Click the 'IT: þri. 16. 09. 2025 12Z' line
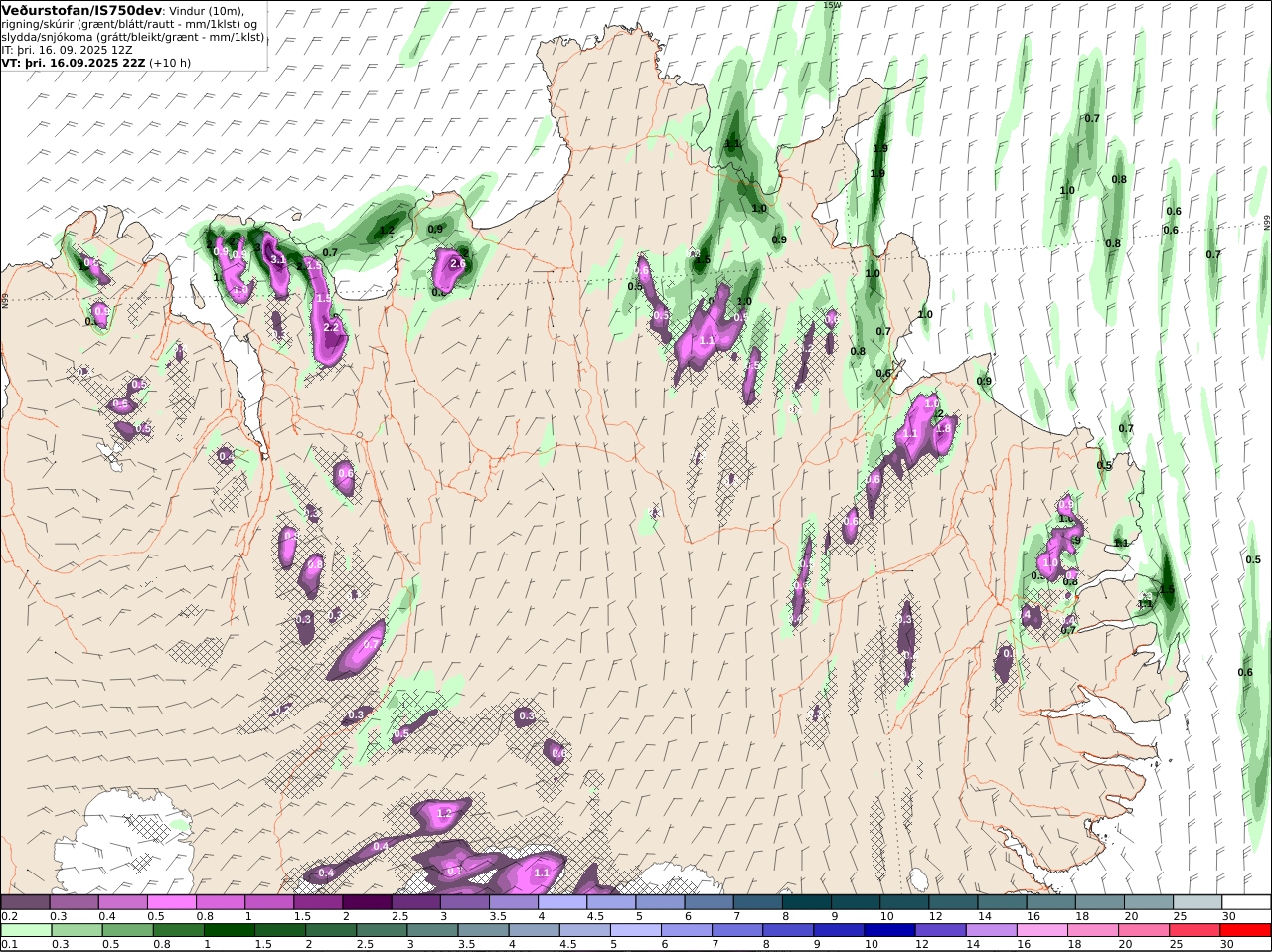1272x952 pixels. [68, 49]
